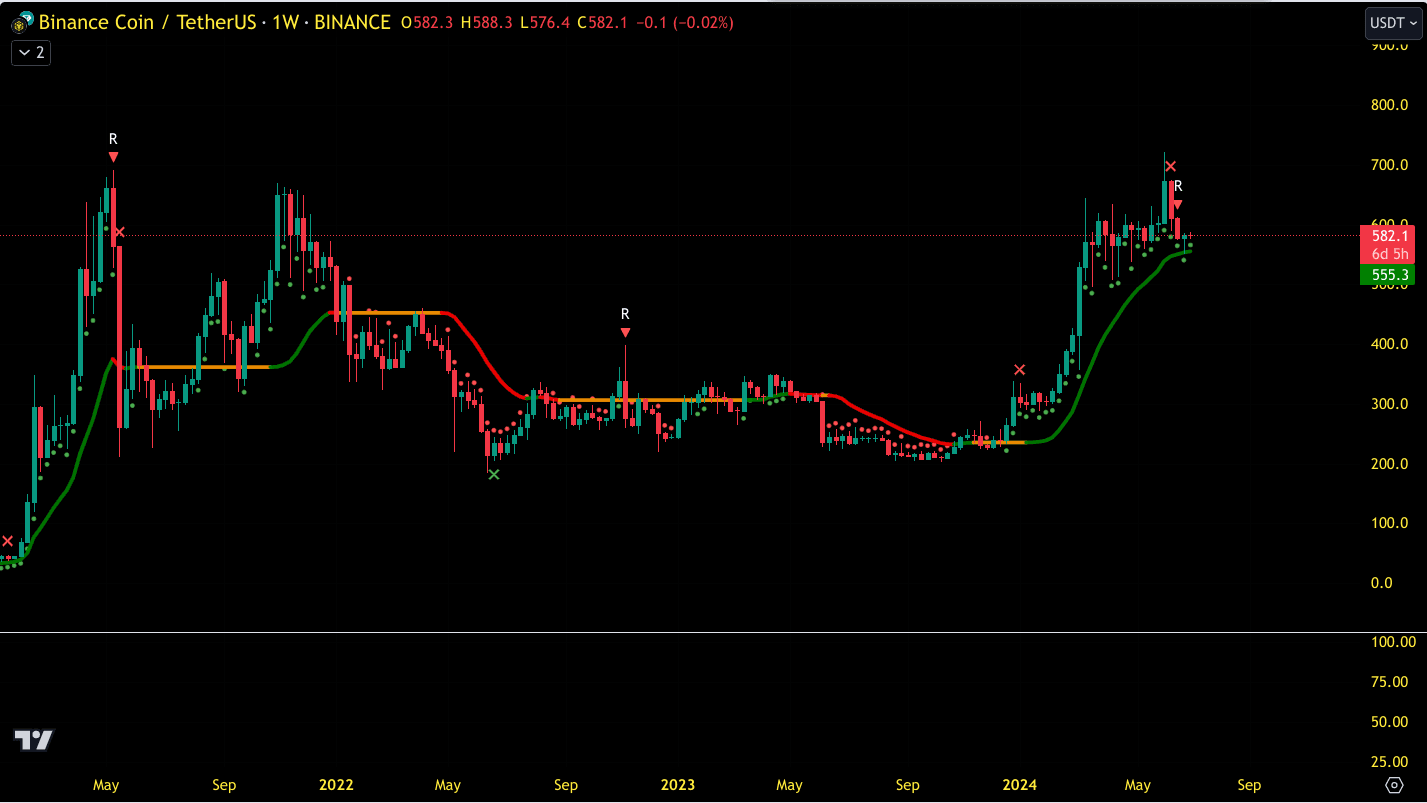1427x803 pixels.
Task: Click the 2023 time axis label
Action: tap(678, 785)
